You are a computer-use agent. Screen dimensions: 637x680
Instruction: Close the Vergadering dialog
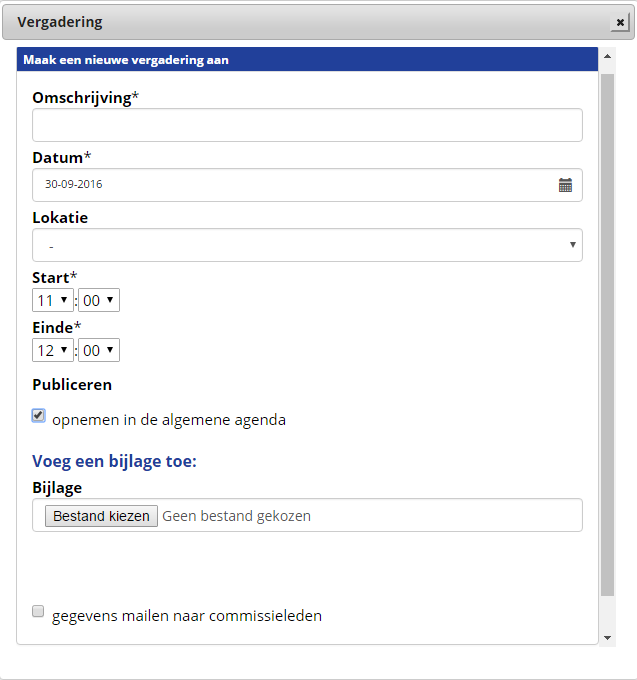tap(620, 23)
